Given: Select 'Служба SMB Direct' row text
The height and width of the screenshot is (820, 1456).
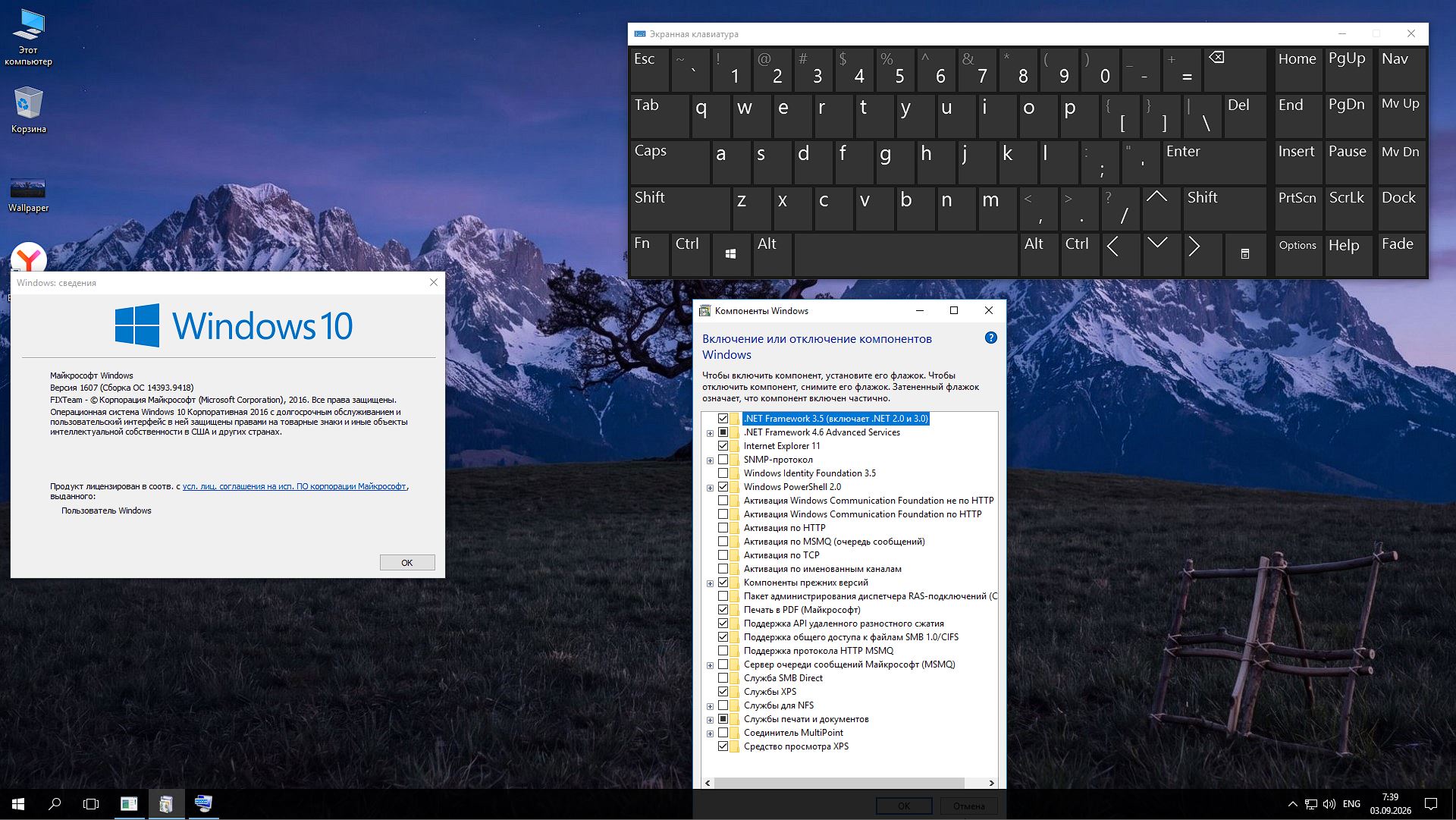Looking at the screenshot, I should coord(783,678).
